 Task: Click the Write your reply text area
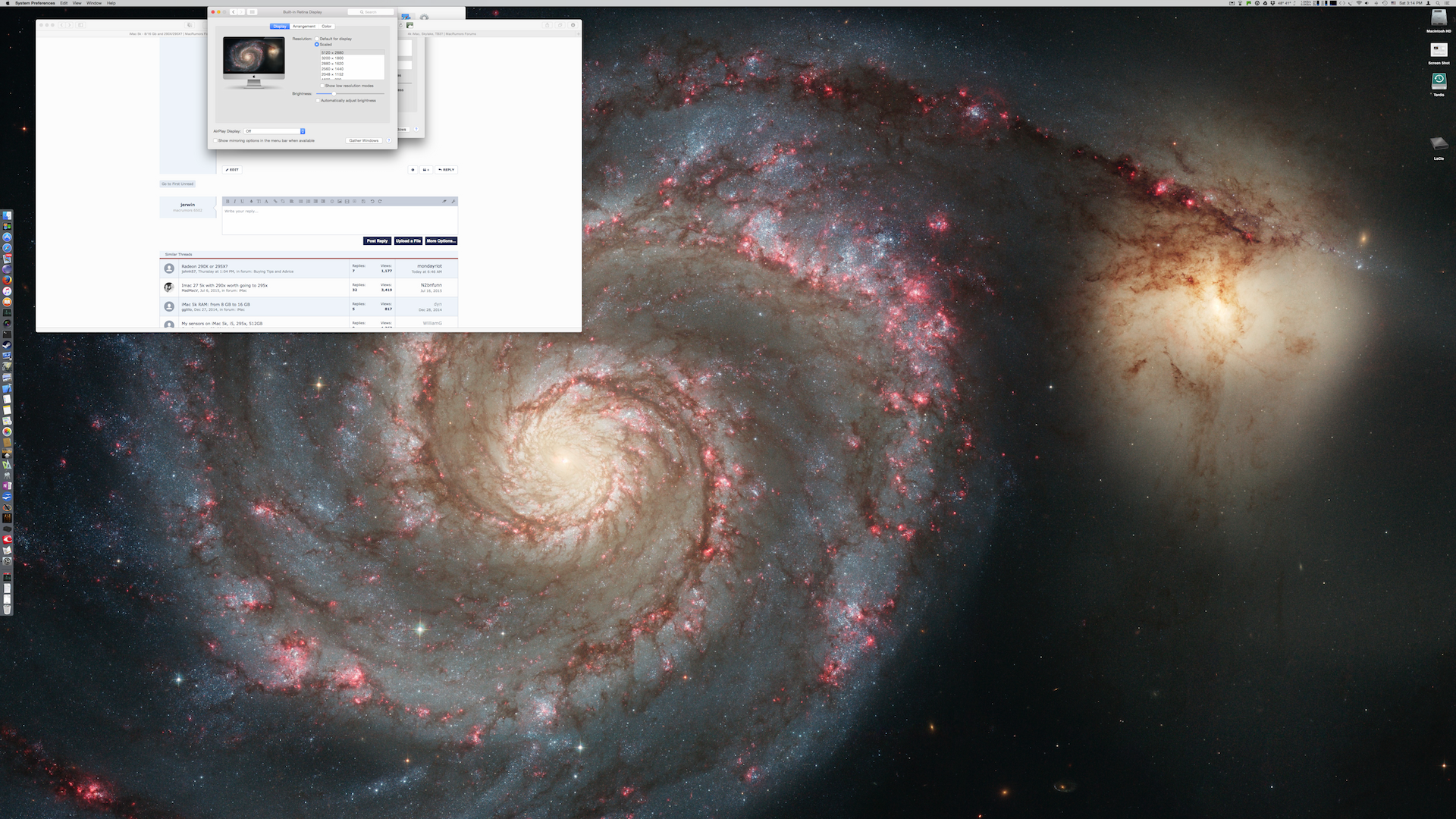tap(340, 220)
